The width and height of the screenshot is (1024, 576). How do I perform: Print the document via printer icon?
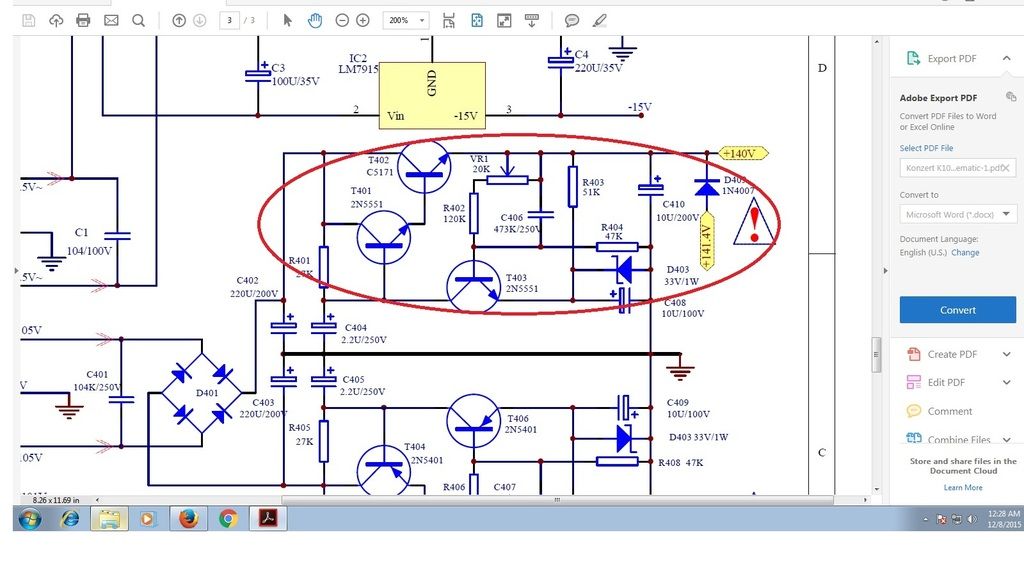83,21
